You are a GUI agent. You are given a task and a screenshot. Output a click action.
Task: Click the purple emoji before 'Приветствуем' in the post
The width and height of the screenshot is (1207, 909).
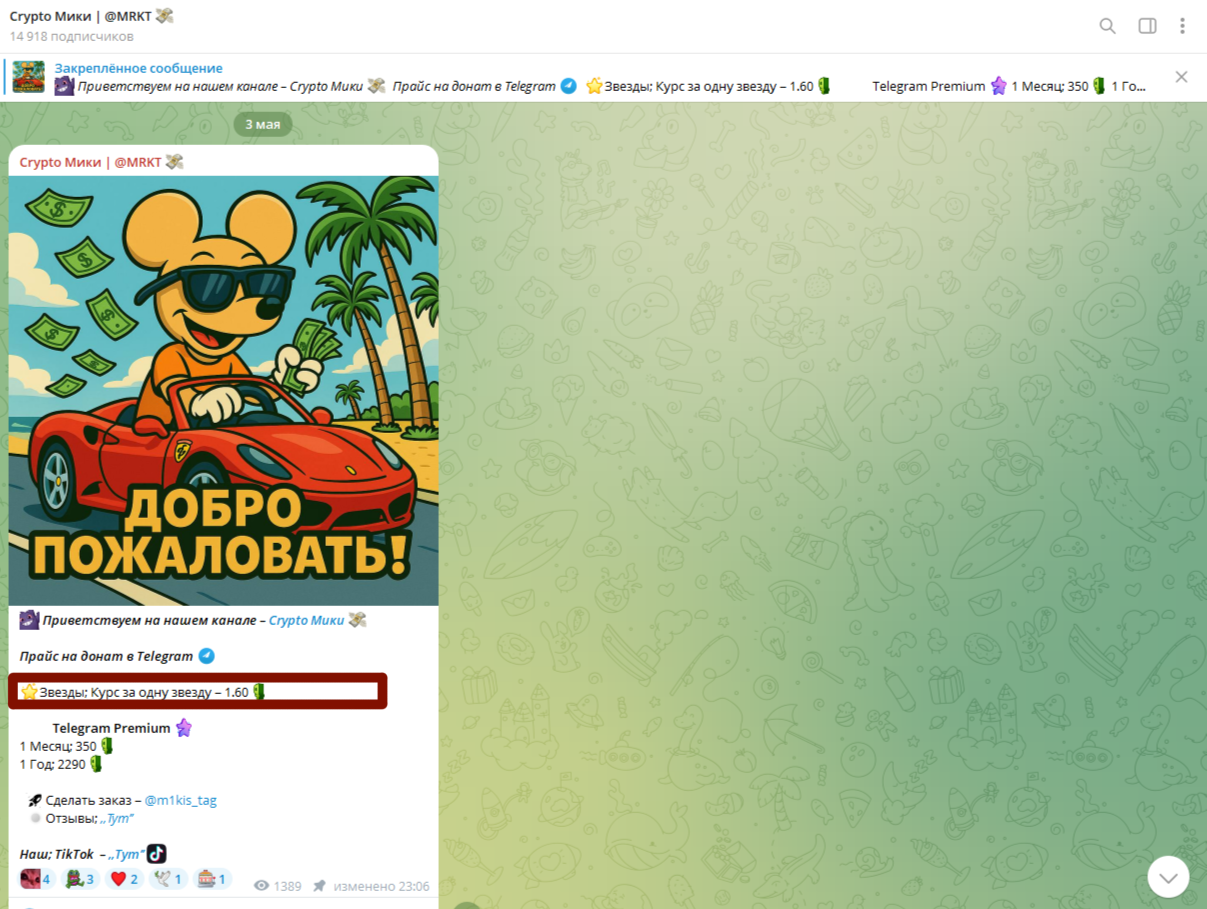(x=29, y=620)
